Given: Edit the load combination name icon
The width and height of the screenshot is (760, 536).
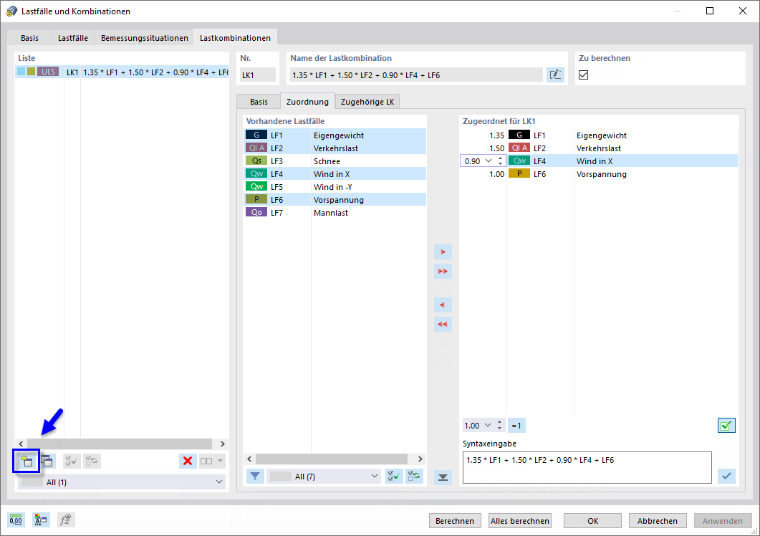Looking at the screenshot, I should click(555, 75).
